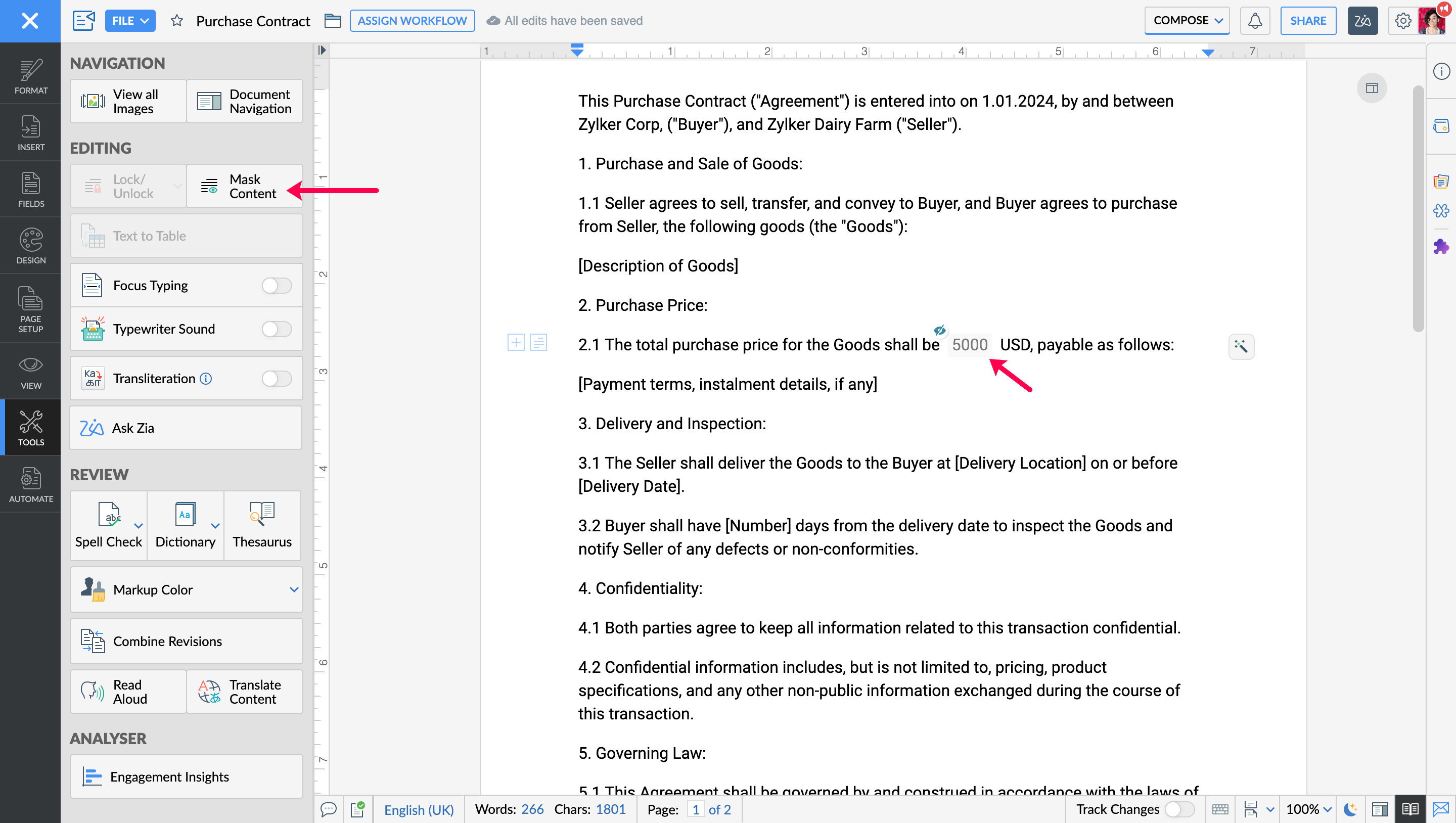The width and height of the screenshot is (1456, 823).
Task: Turn on Typewriter Sound
Action: (277, 329)
